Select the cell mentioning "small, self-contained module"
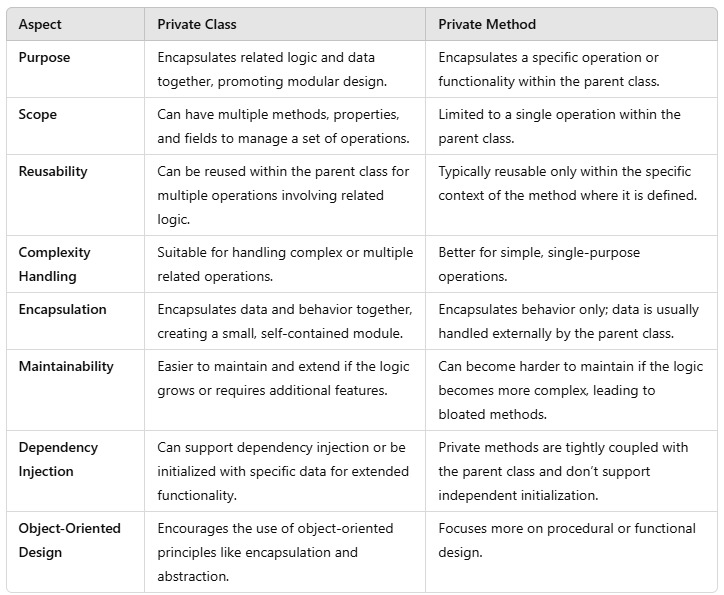Viewport: 724px width, 595px height. click(284, 319)
